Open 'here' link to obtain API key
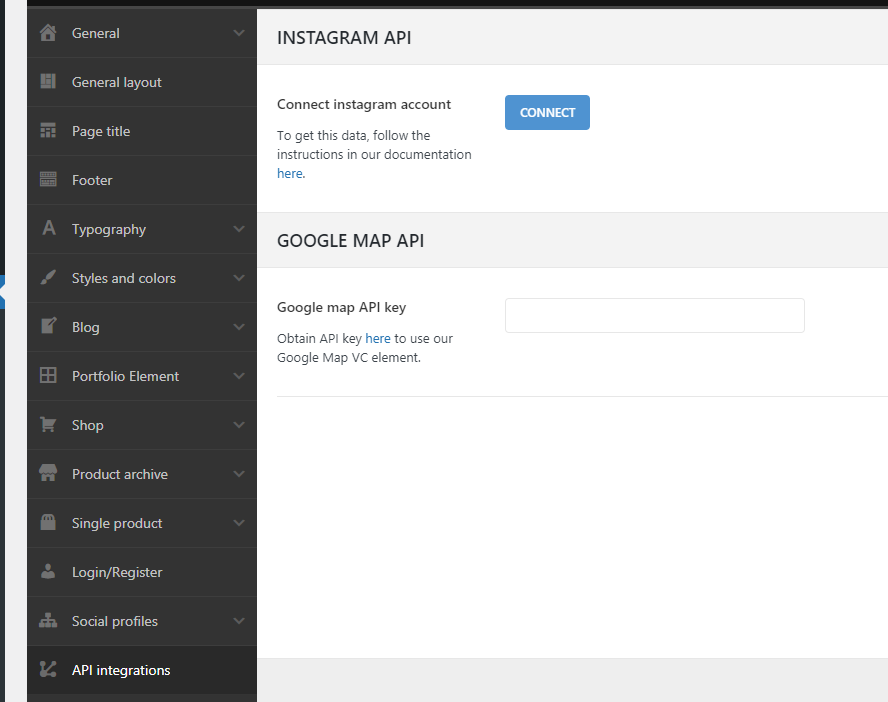This screenshot has width=888, height=702. 378,338
